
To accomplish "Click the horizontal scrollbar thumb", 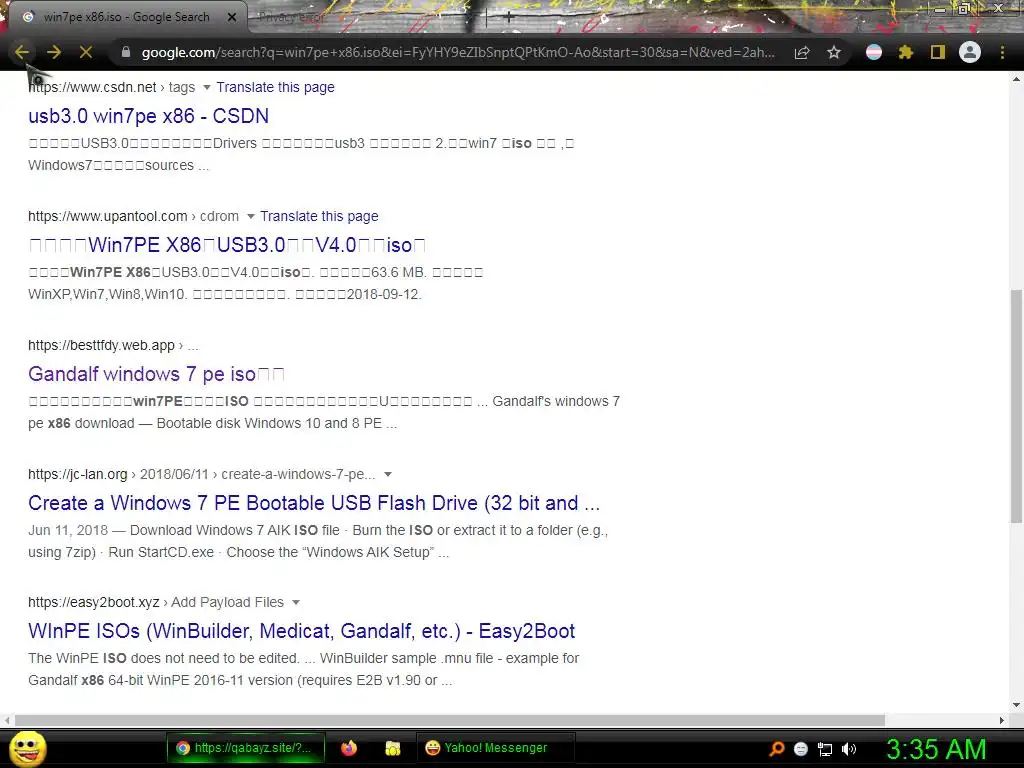I will 449,720.
